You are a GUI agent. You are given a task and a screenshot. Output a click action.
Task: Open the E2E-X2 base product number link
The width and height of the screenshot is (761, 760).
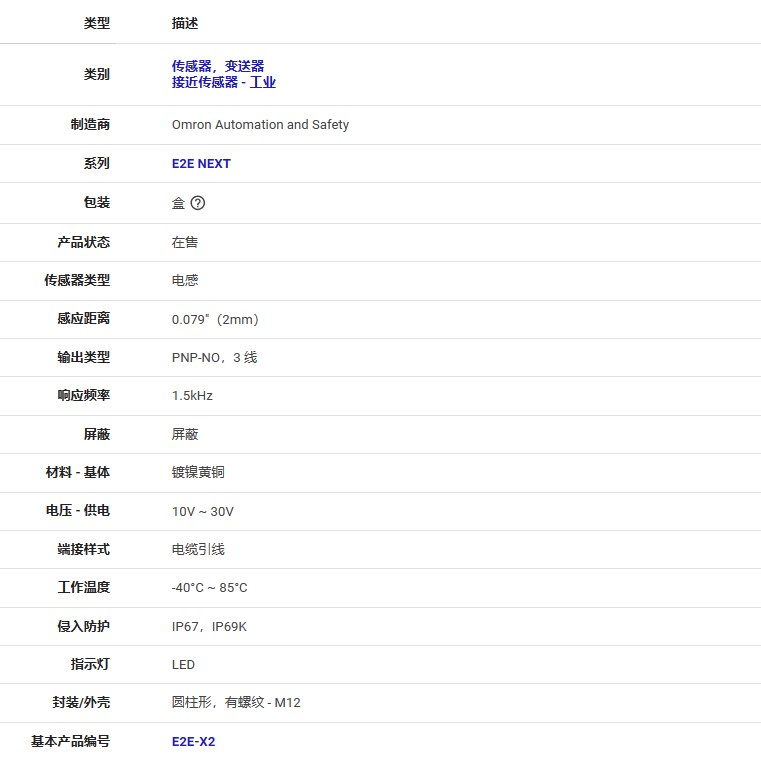pyautogui.click(x=193, y=742)
